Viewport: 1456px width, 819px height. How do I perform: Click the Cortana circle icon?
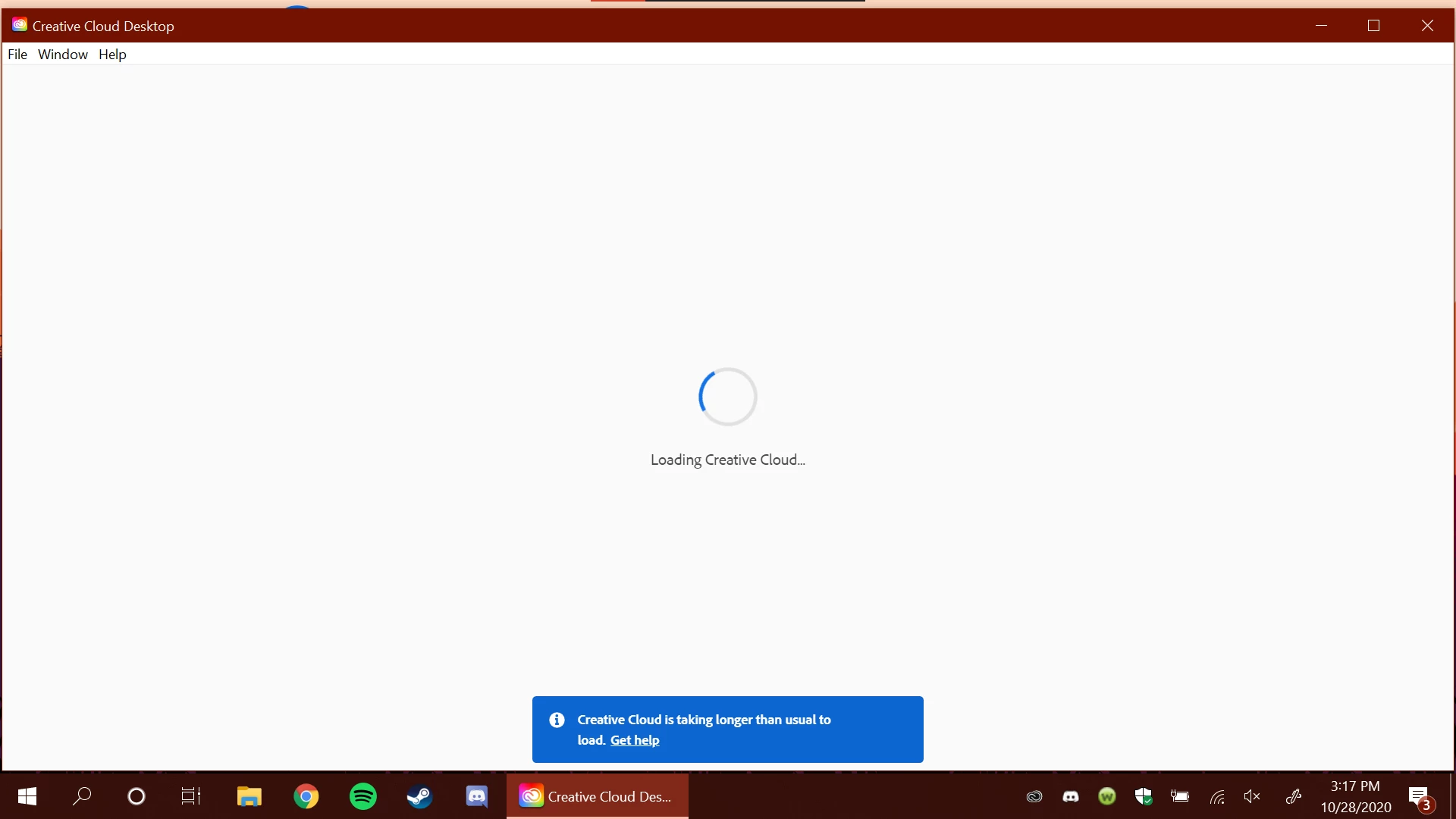tap(136, 796)
